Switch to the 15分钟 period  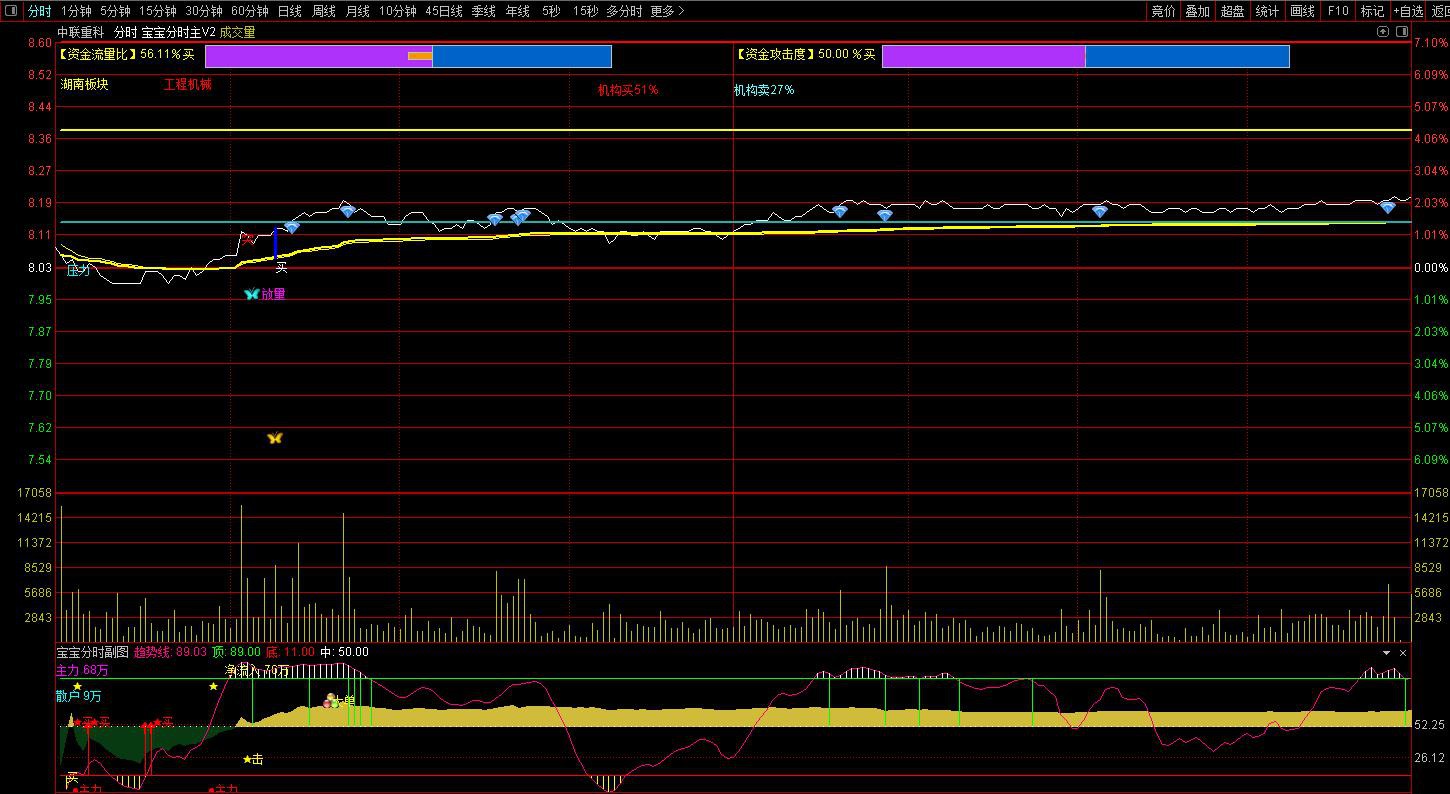coord(158,11)
